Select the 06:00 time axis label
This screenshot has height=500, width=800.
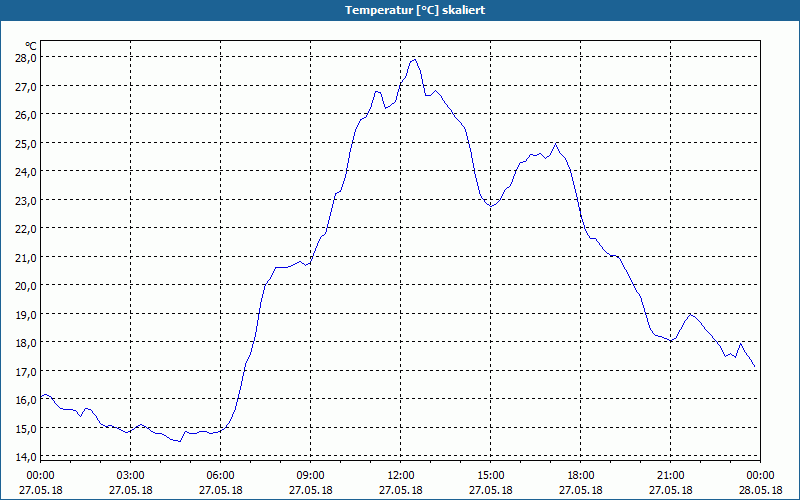[220, 476]
